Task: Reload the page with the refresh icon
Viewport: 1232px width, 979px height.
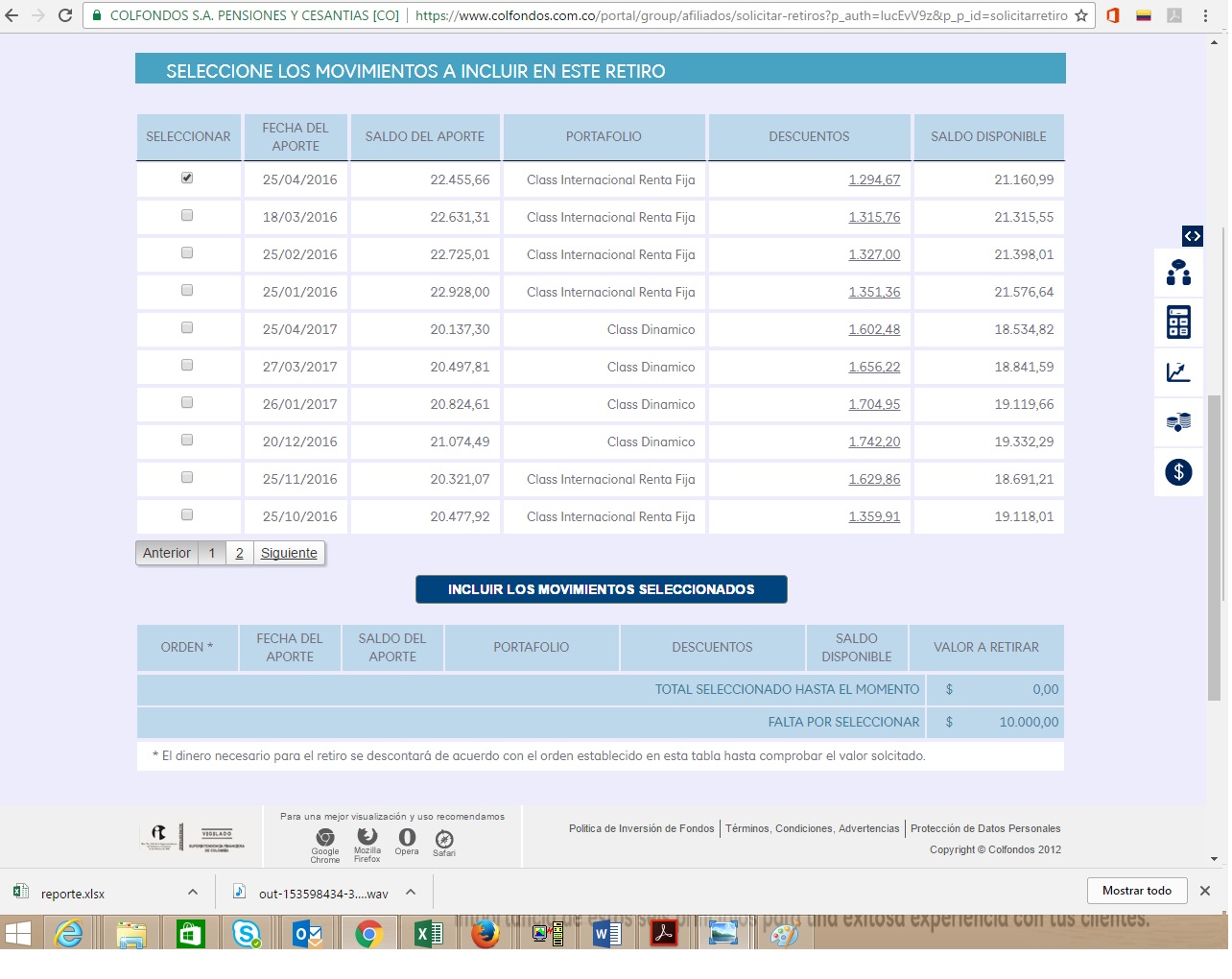Action: (x=65, y=15)
